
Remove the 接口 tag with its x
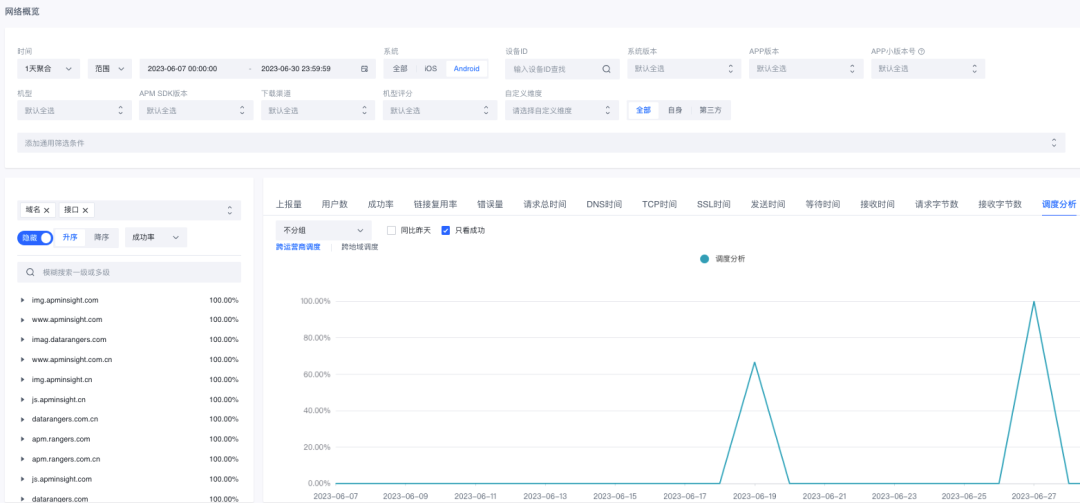(x=85, y=210)
